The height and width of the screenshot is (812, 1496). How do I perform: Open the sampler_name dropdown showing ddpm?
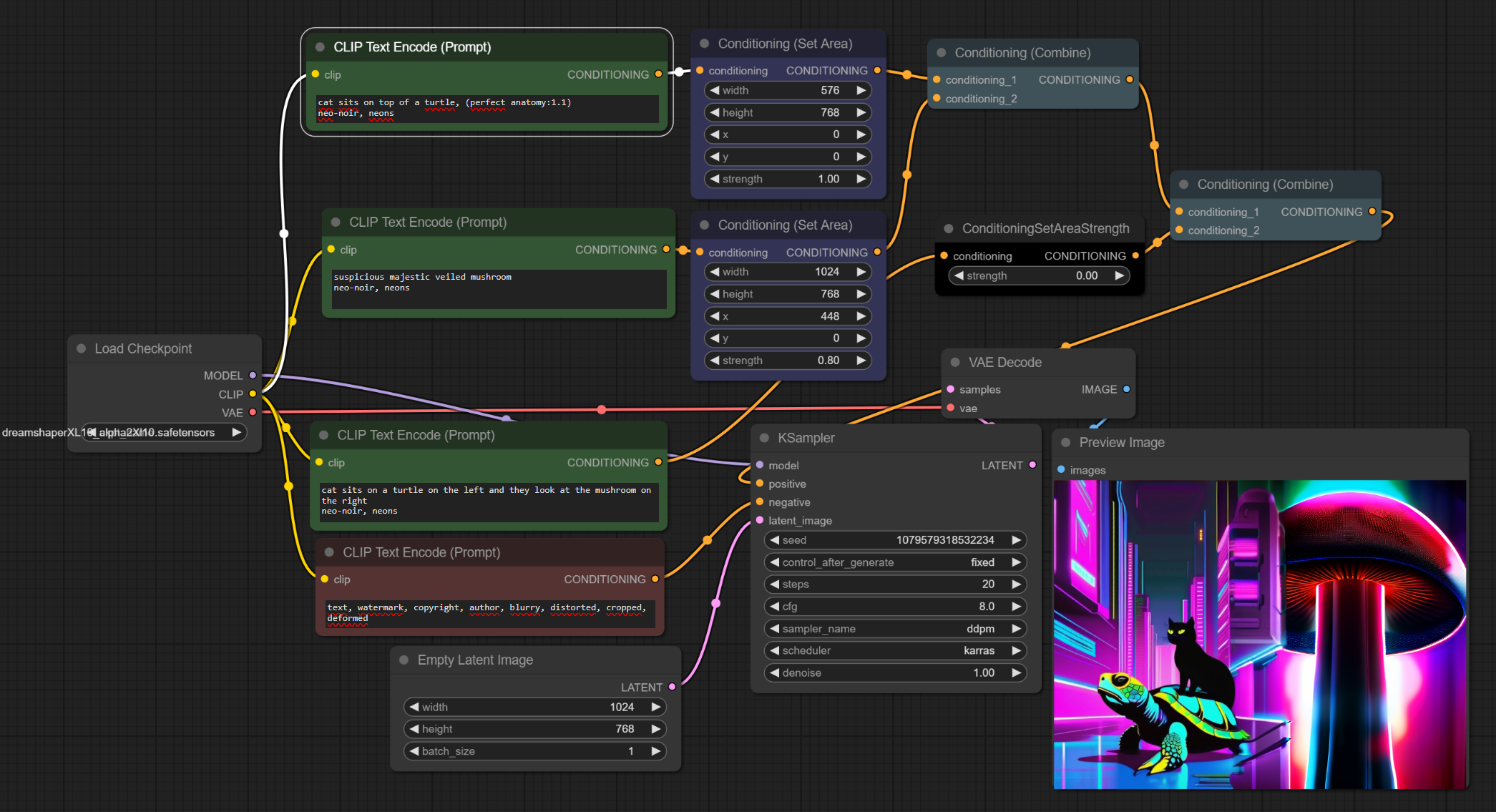pyautogui.click(x=894, y=629)
